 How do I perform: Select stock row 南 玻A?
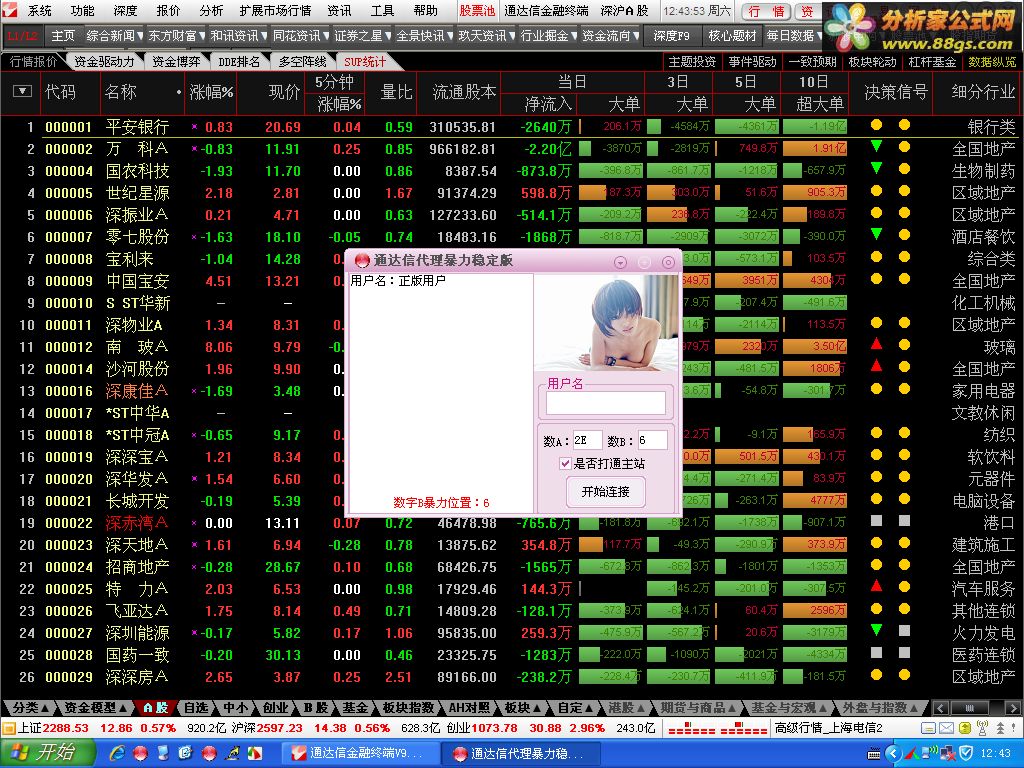click(x=512, y=347)
